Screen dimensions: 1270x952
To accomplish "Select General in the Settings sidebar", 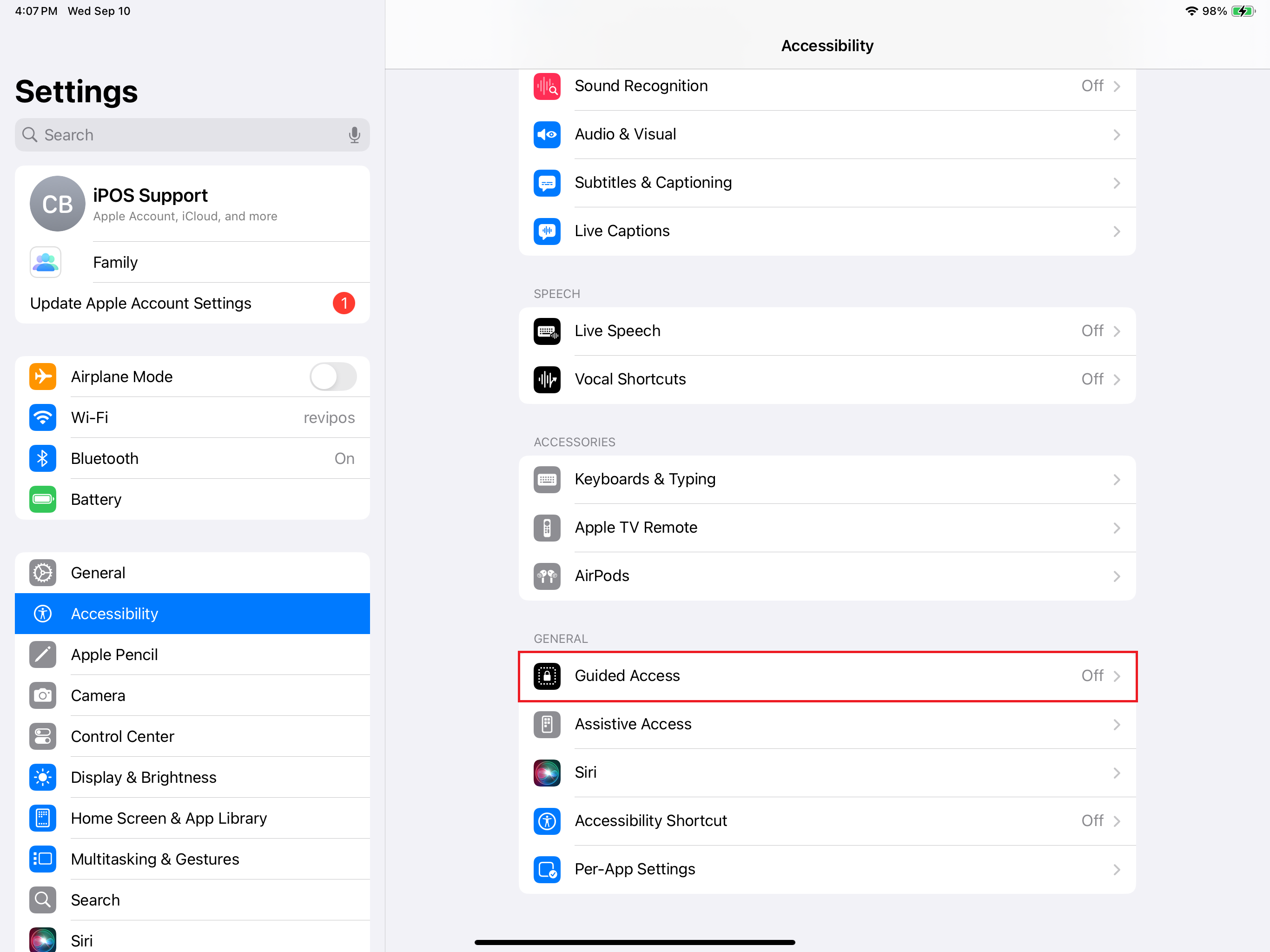I will pos(192,573).
